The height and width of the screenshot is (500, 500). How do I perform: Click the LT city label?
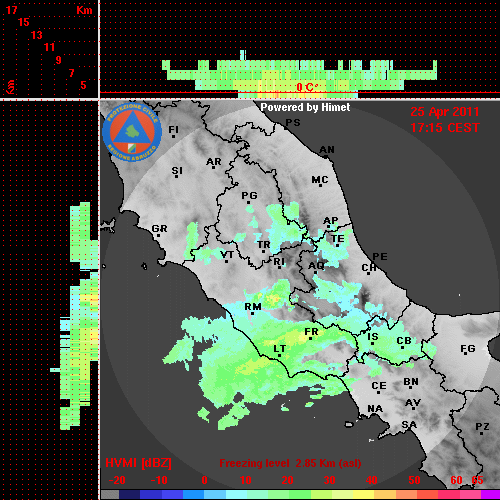tap(279, 350)
